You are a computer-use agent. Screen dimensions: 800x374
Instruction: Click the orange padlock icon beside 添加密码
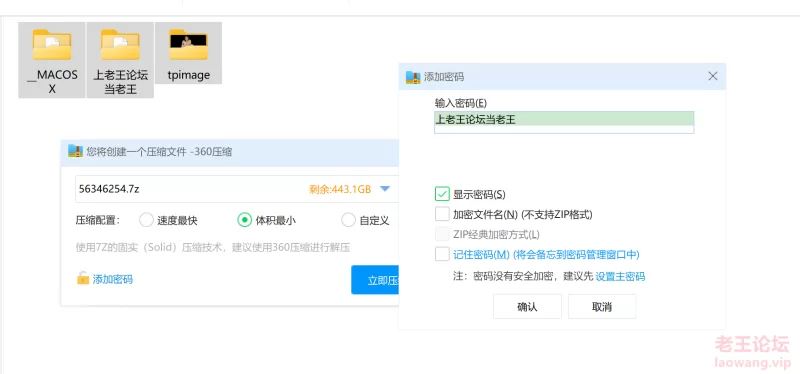pos(83,279)
